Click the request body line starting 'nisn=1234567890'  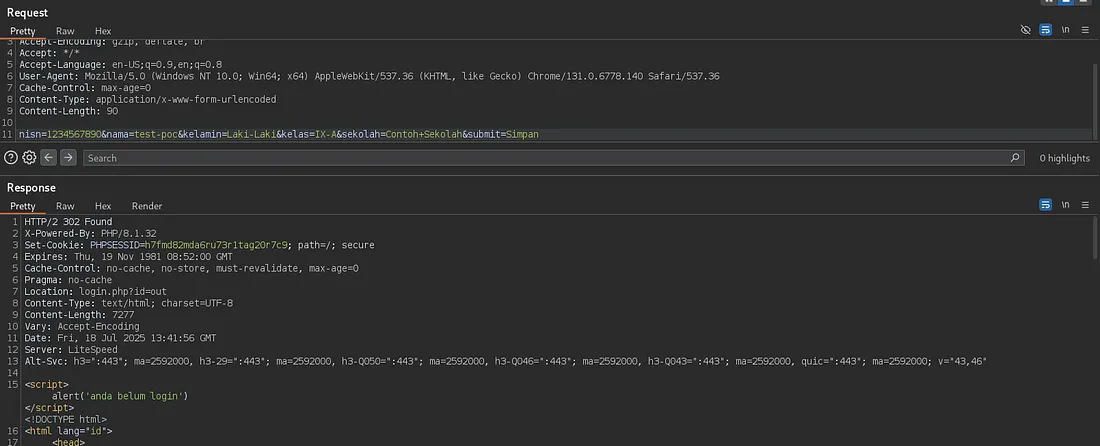(279, 133)
